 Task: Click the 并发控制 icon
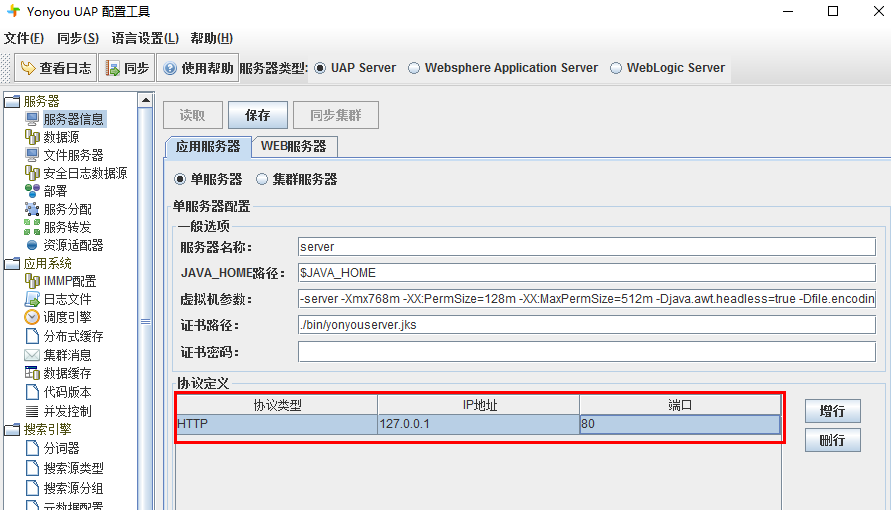(32, 411)
